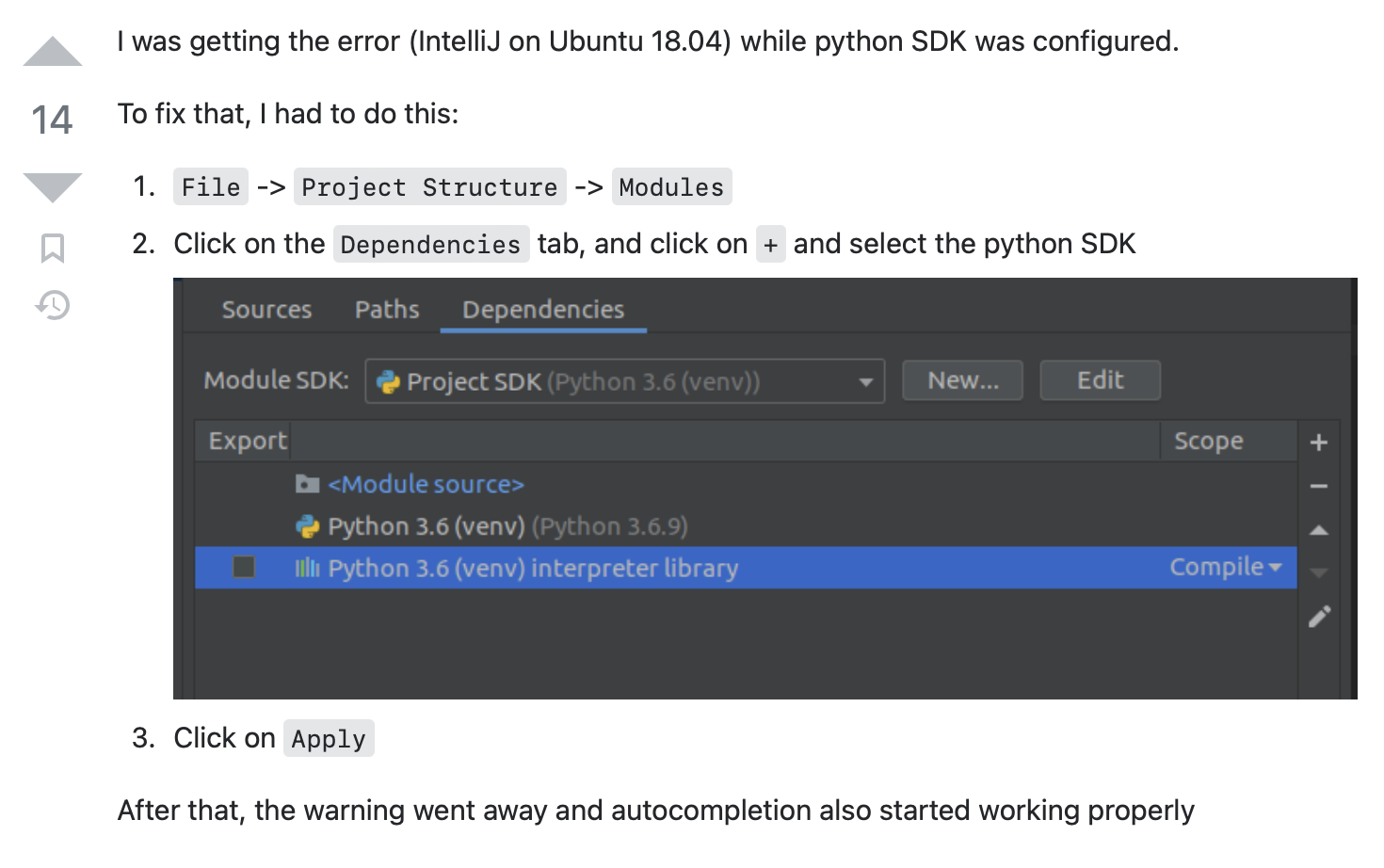Select the <Module source> row
The height and width of the screenshot is (868, 1384).
click(746, 484)
